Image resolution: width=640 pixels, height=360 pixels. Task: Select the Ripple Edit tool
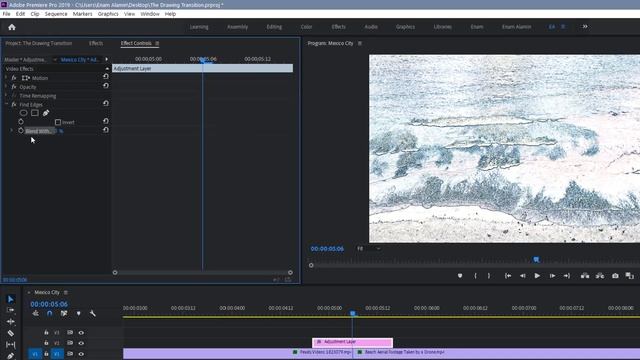pyautogui.click(x=11, y=322)
